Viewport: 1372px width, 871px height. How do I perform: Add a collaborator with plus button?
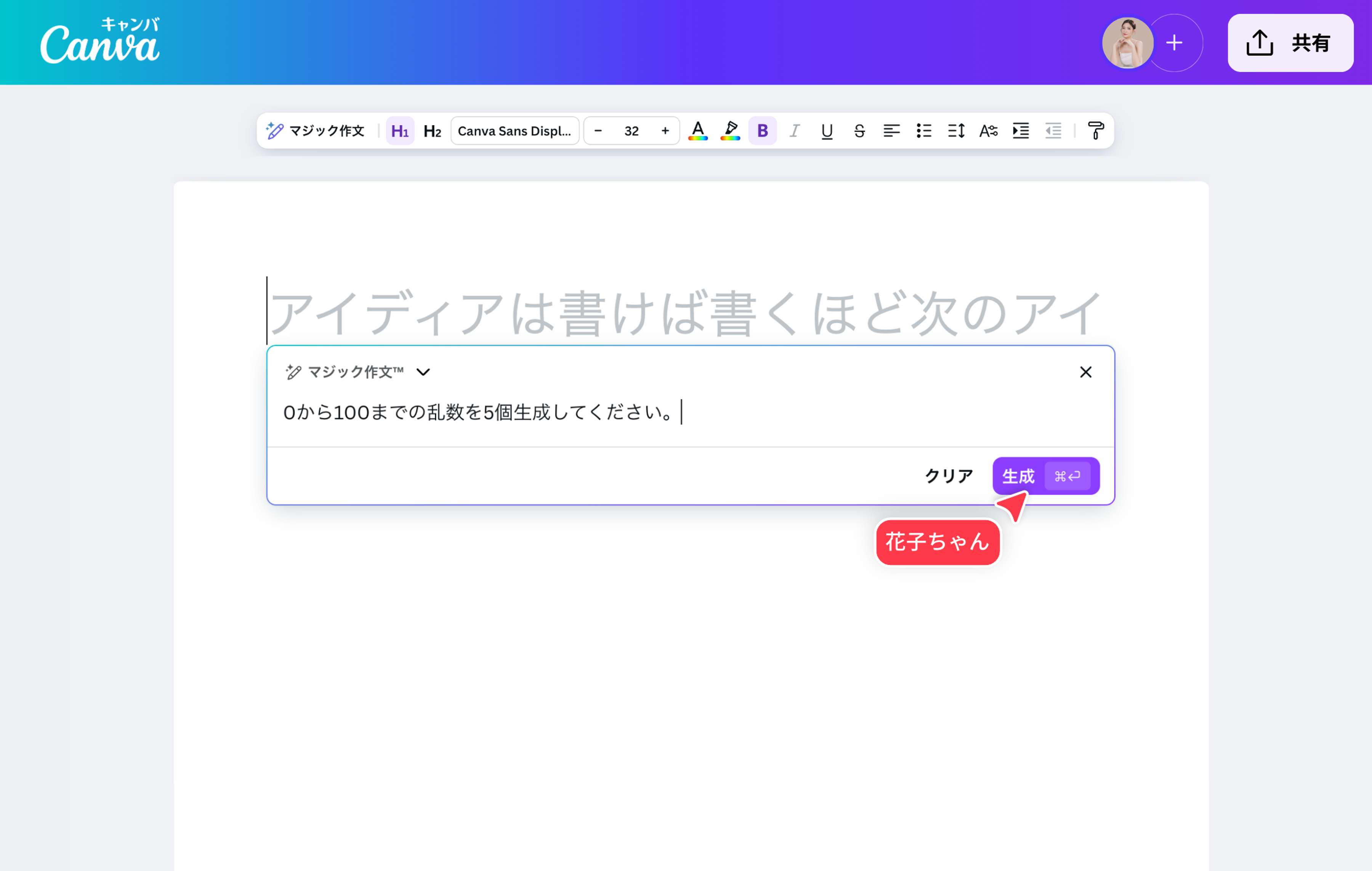1174,43
